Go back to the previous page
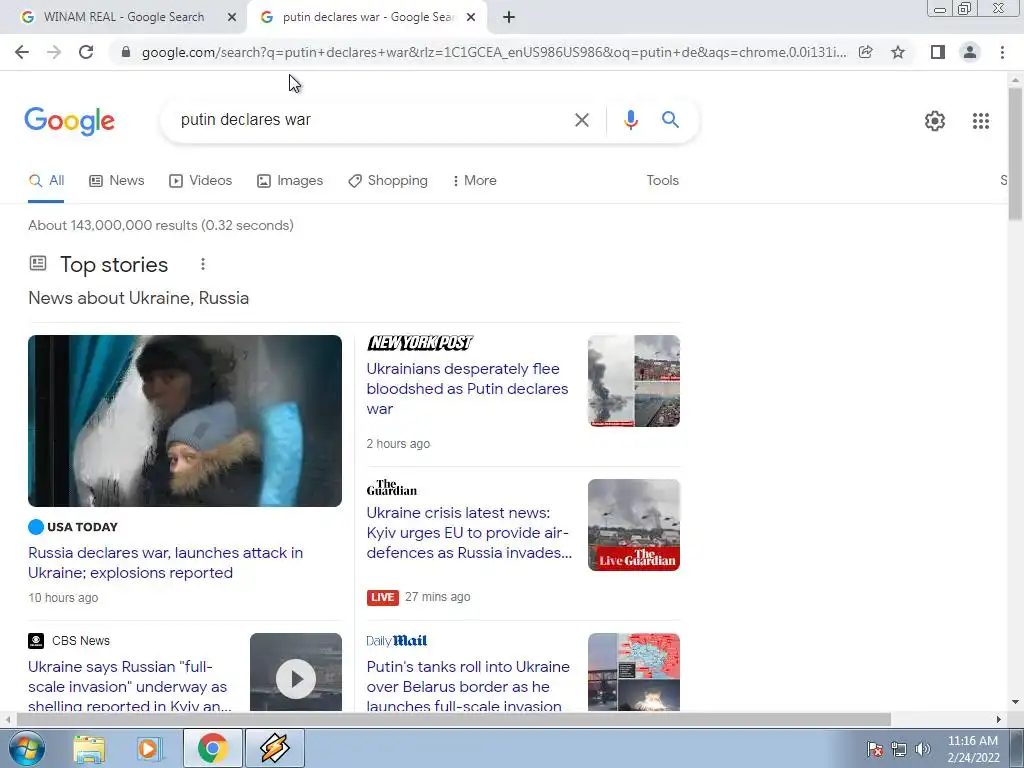 [22, 52]
